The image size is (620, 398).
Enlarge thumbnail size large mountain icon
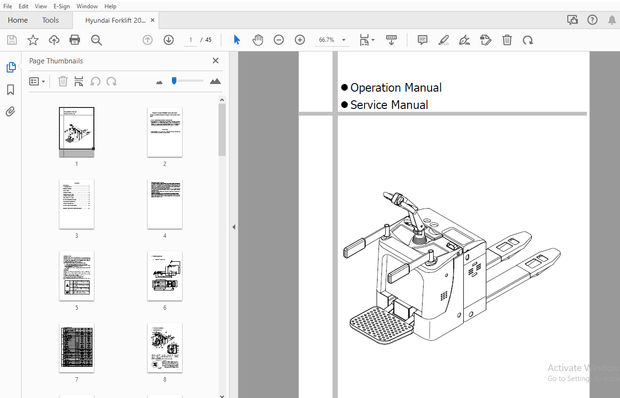pyautogui.click(x=215, y=81)
